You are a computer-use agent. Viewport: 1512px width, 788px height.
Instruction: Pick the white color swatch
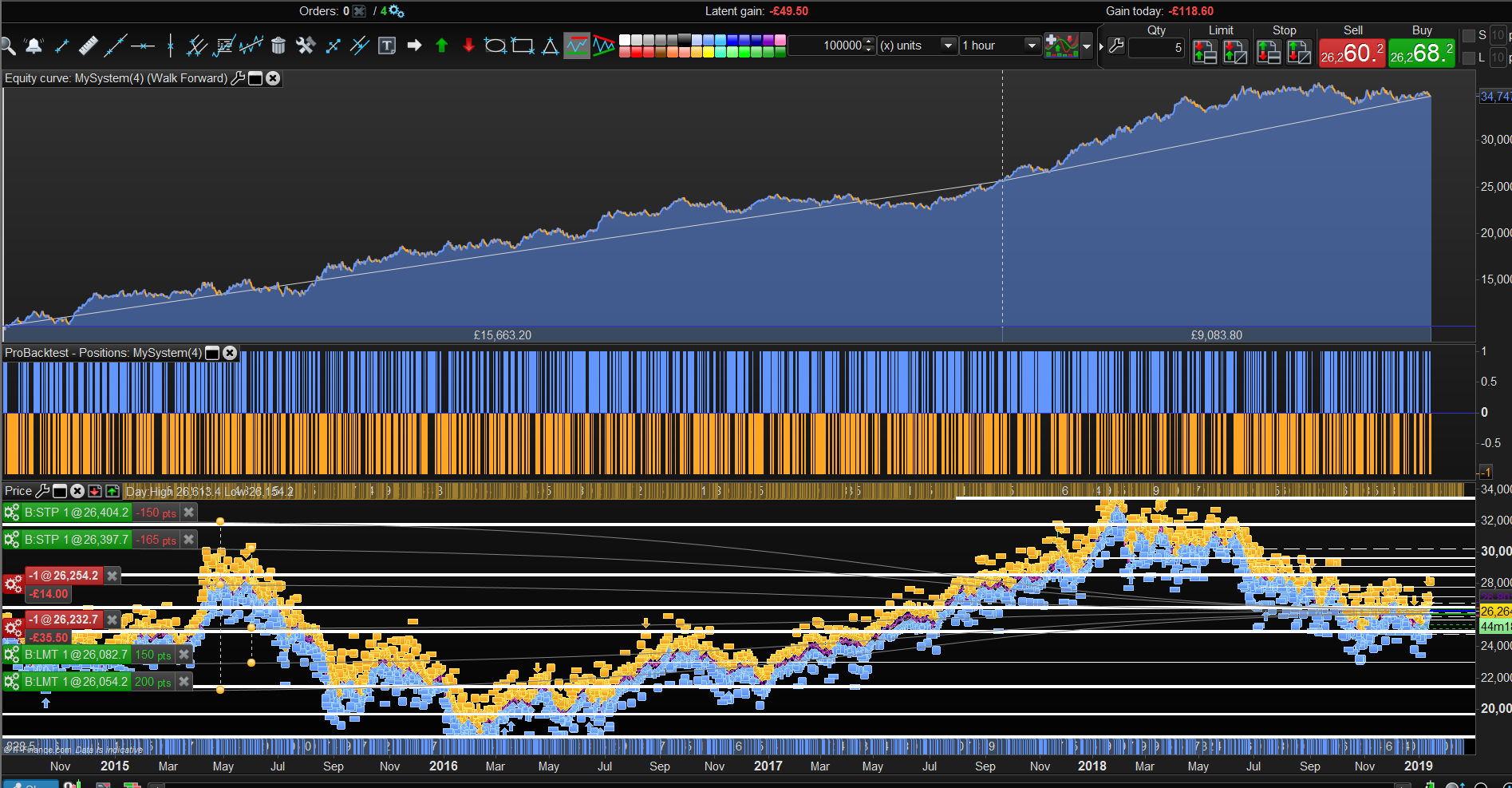tap(626, 40)
